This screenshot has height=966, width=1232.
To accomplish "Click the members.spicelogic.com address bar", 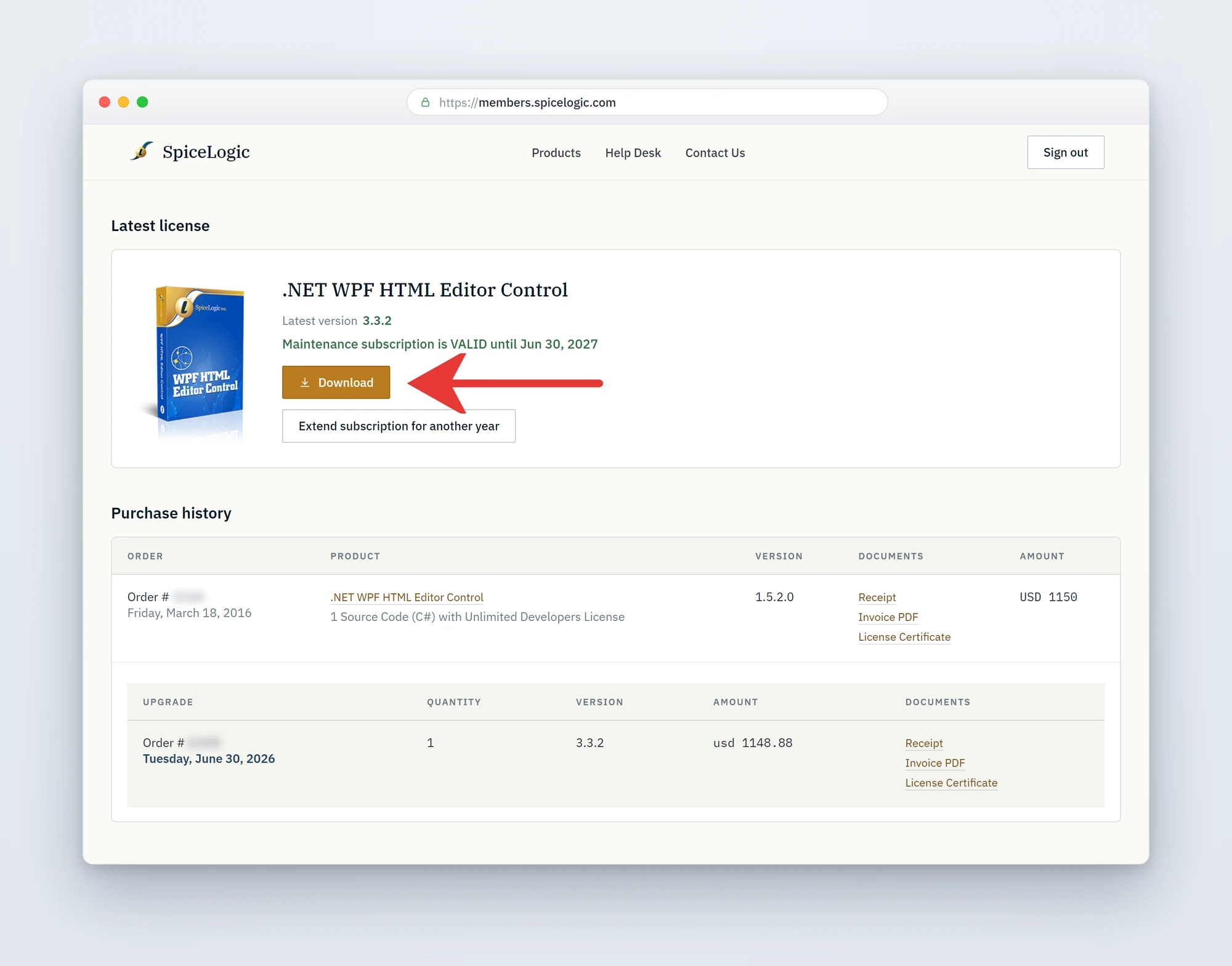I will pyautogui.click(x=647, y=102).
